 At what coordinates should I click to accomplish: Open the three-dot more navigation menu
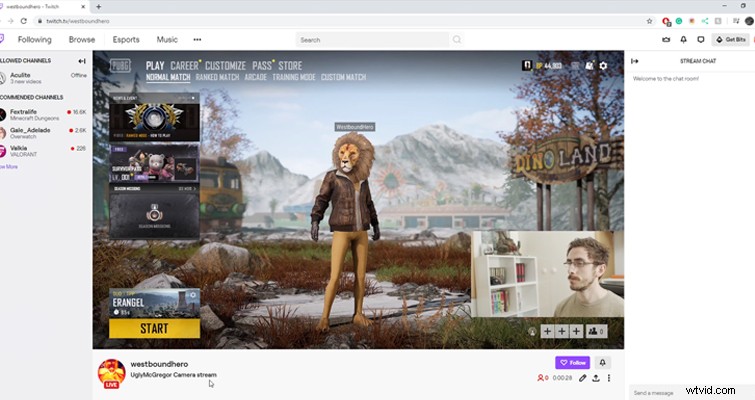pyautogui.click(x=197, y=39)
